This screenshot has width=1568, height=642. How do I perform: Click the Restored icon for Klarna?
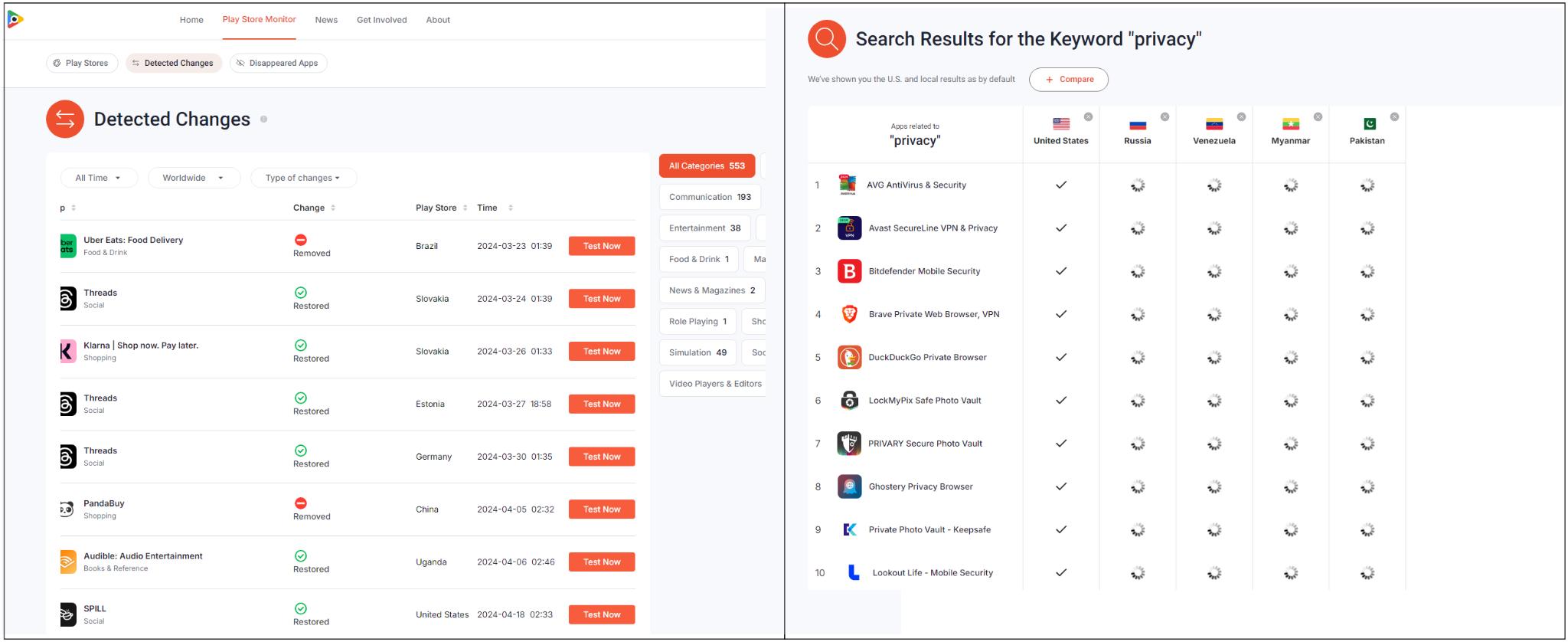pos(300,345)
